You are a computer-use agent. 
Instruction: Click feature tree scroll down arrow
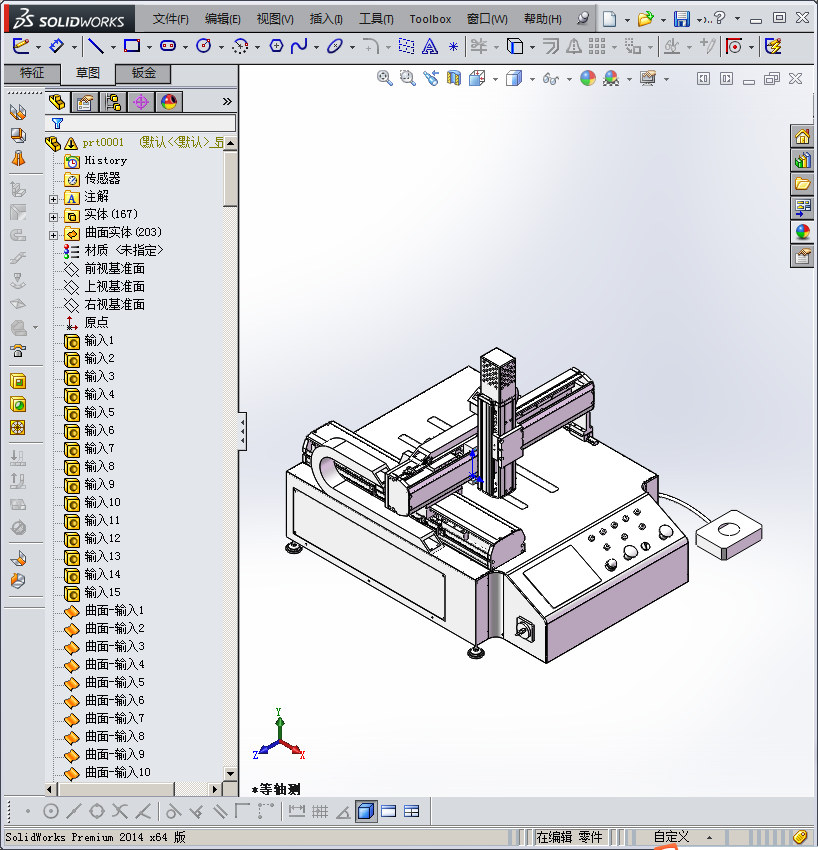point(230,774)
